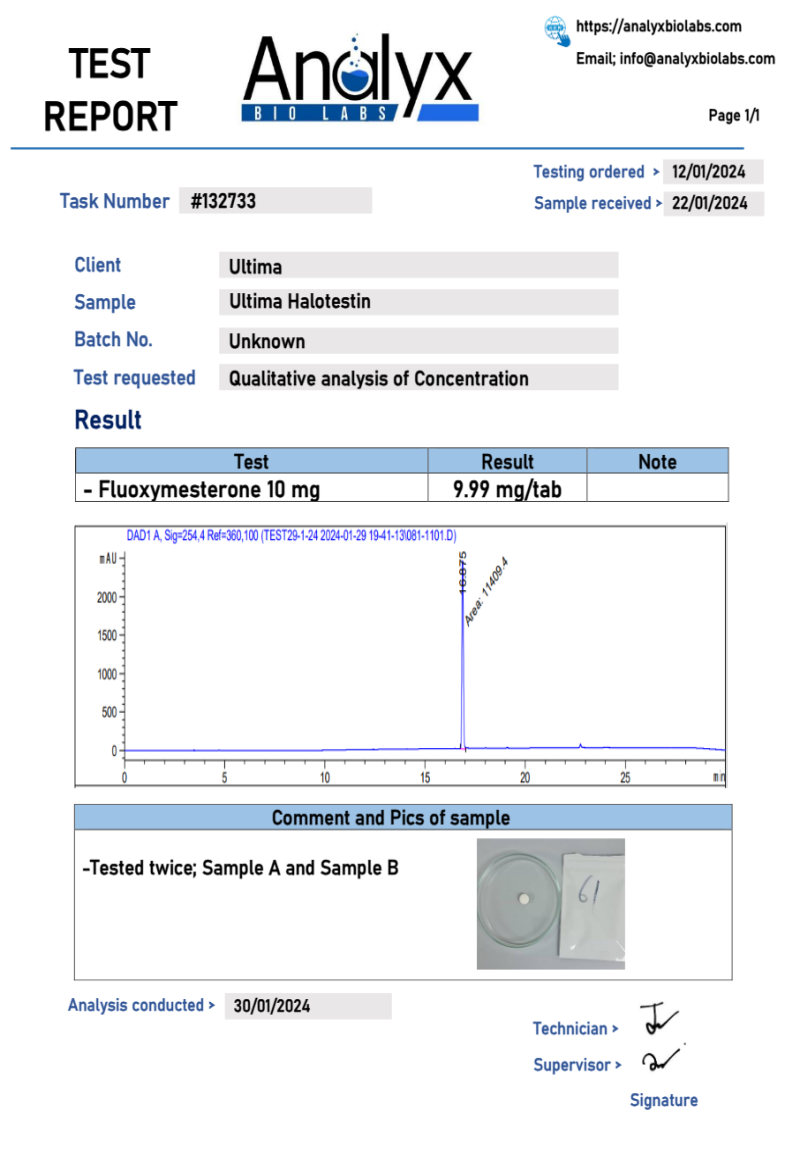Select the Batch No. field showing Unknown
This screenshot has width=800, height=1150.
(418, 341)
